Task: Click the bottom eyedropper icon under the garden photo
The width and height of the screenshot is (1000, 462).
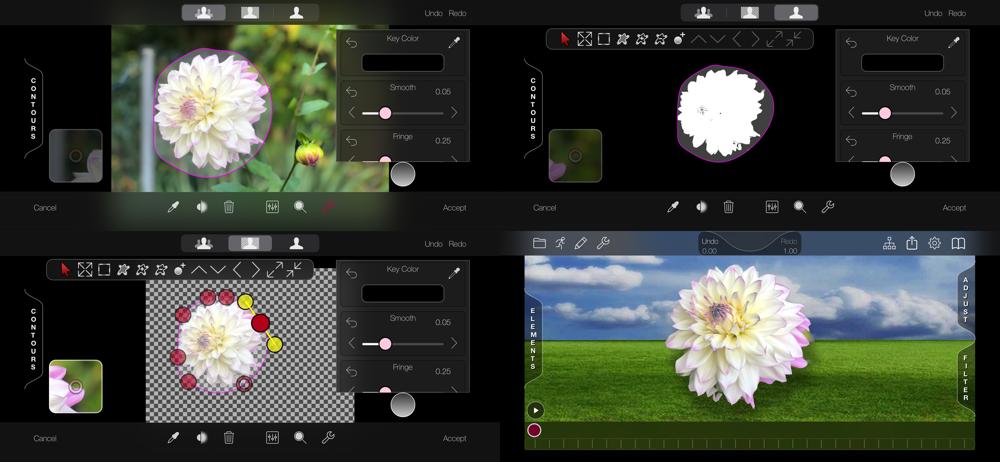Action: (173, 207)
